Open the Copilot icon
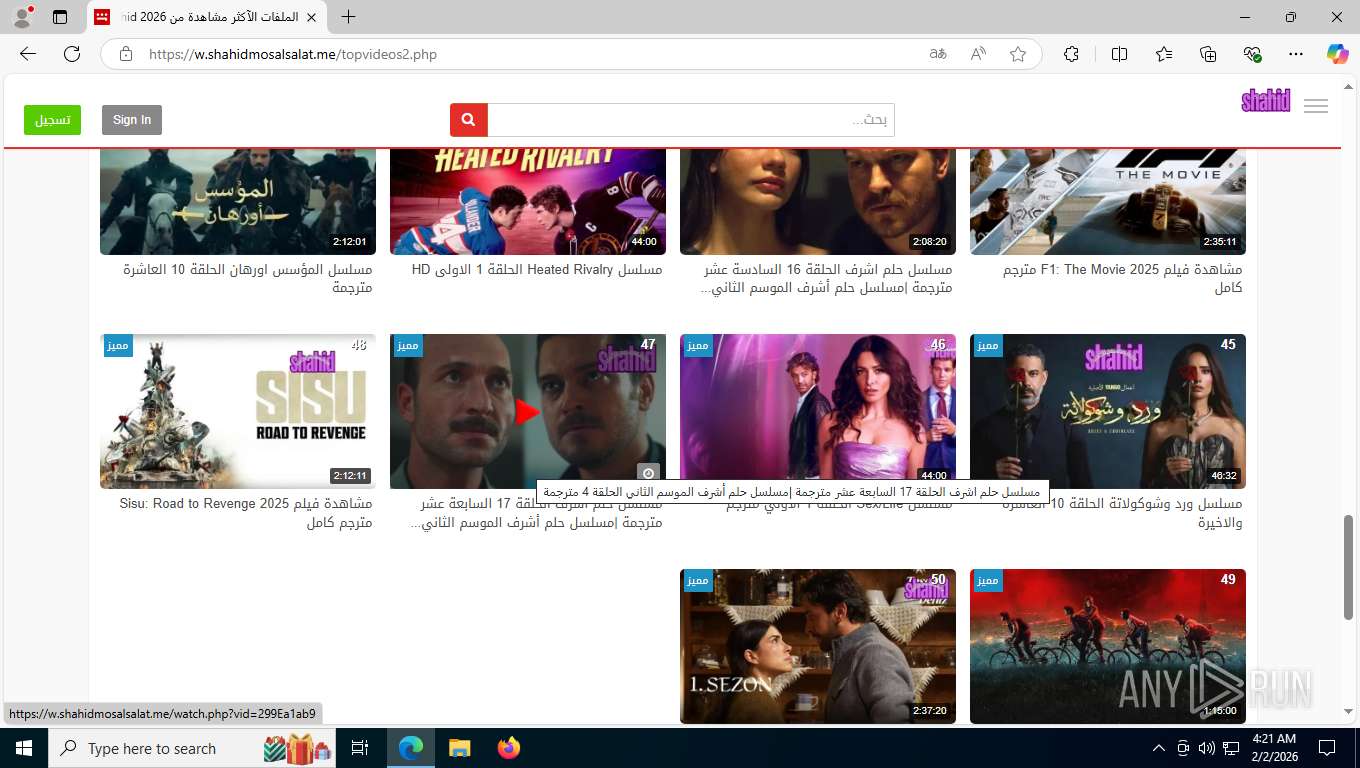Screen dimensions: 1360x768 click(x=1338, y=54)
